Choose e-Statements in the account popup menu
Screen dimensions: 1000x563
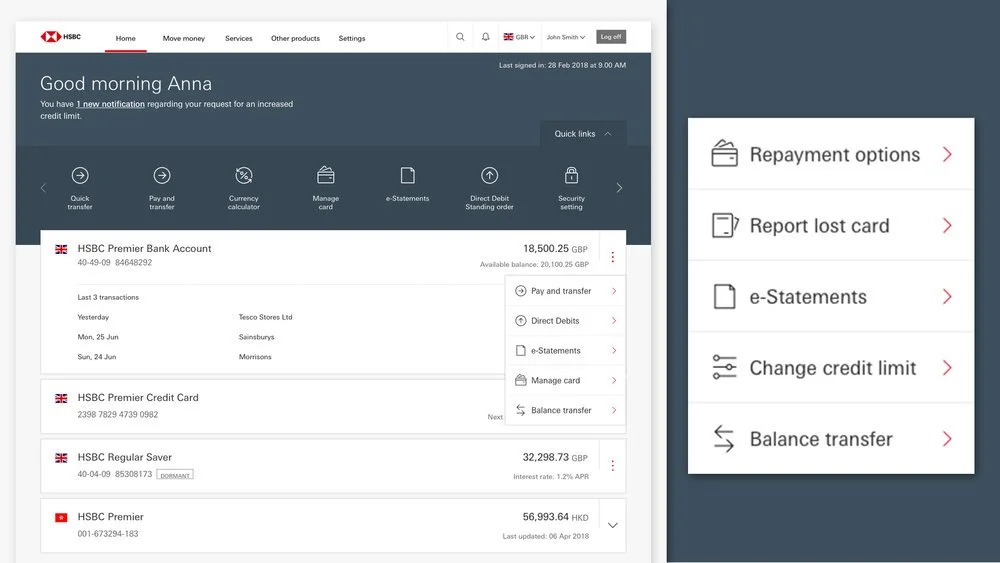coord(566,351)
